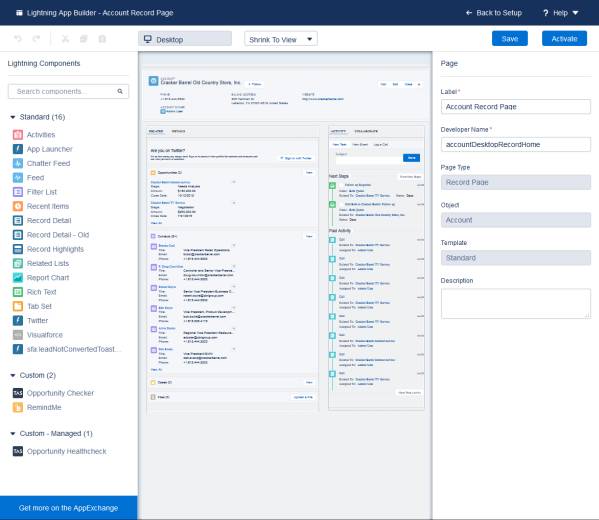Screen dimensions: 599x520
Task: Collapse the Standard (16) section
Action: [13, 117]
